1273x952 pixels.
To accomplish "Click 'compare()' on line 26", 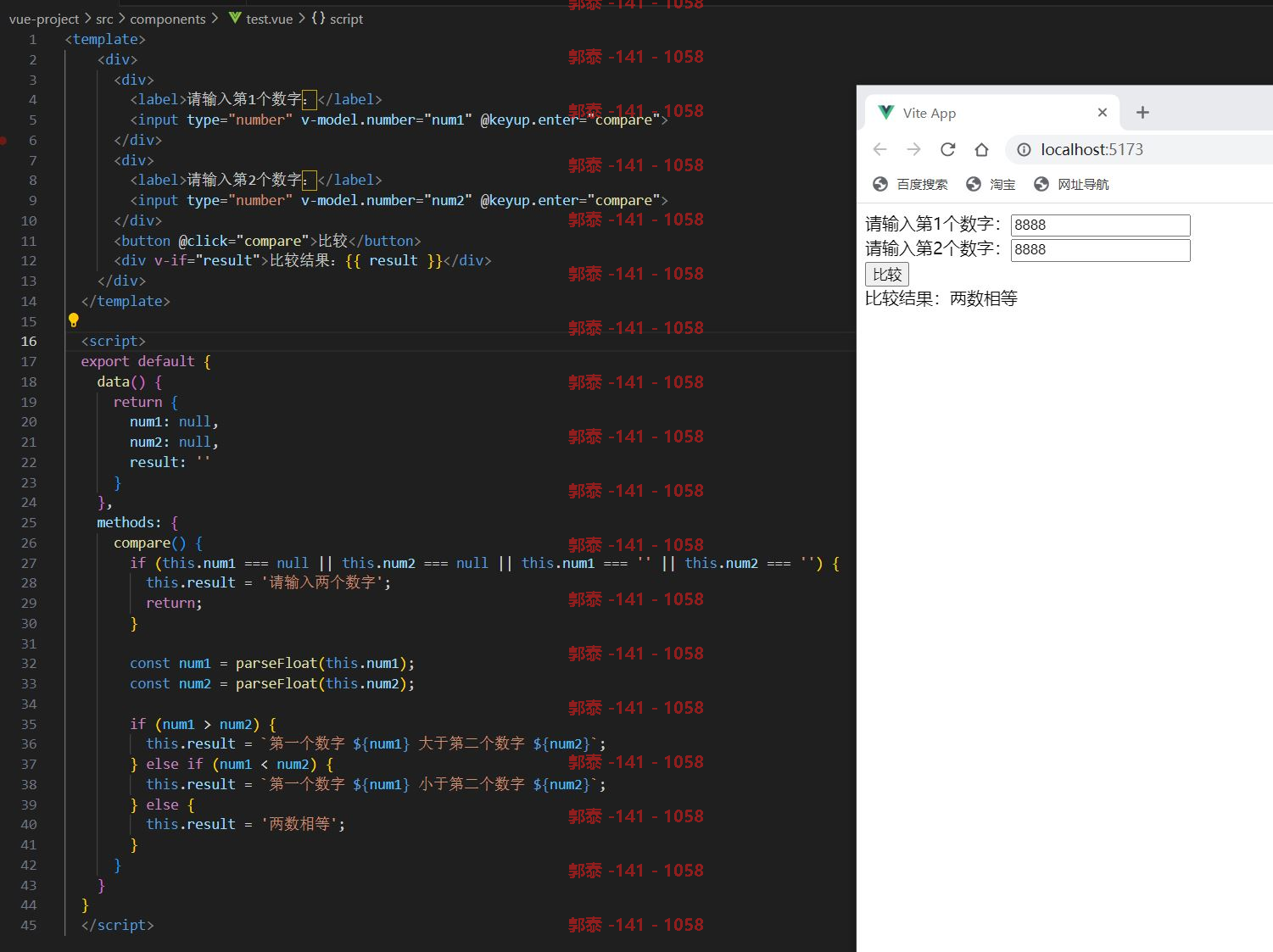I will (x=150, y=543).
